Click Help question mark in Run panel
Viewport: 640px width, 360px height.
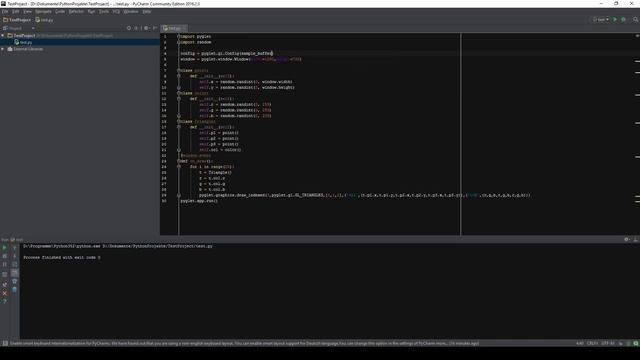(x=4, y=302)
